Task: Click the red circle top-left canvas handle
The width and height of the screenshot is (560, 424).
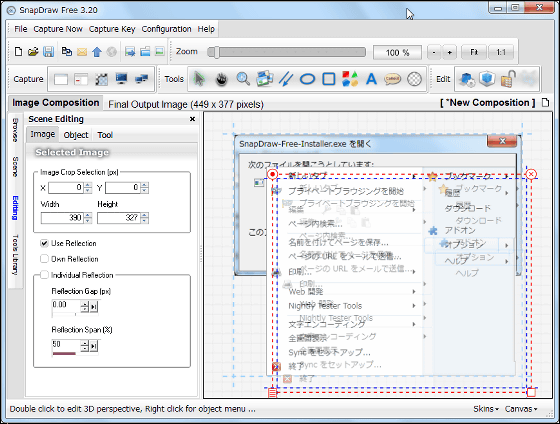Action: [272, 174]
